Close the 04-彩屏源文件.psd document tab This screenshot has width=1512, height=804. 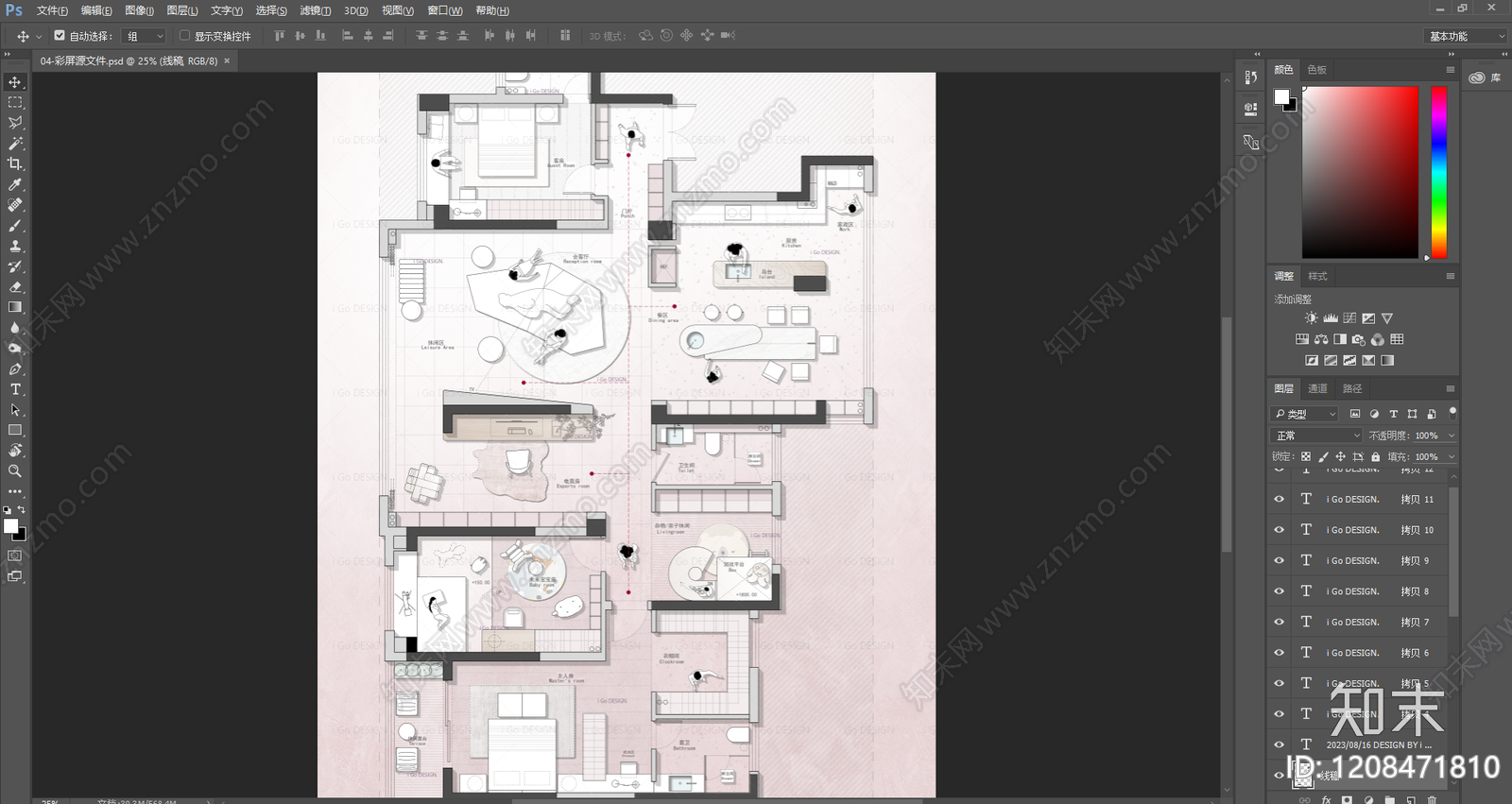coord(227,60)
